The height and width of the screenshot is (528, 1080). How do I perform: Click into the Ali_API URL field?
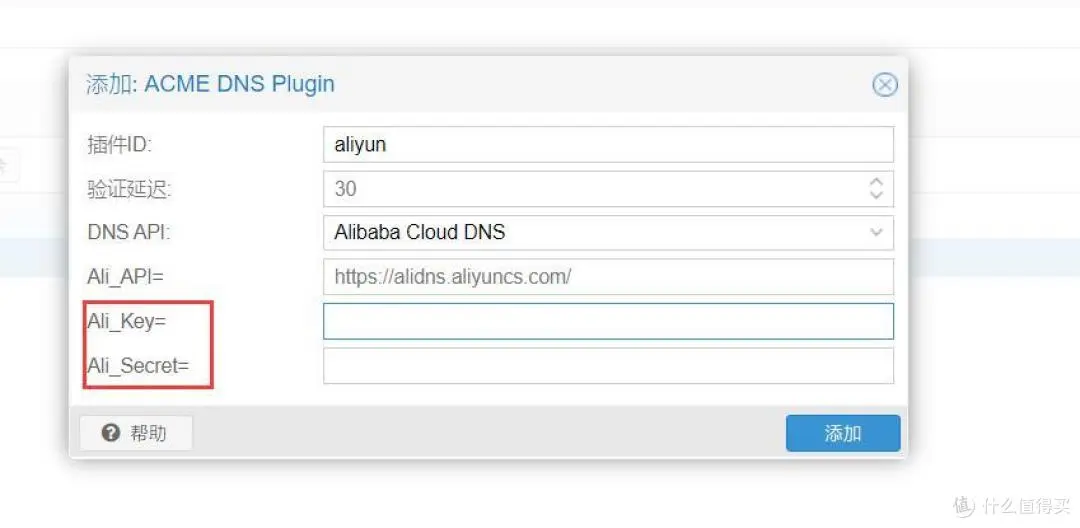[x=607, y=277]
